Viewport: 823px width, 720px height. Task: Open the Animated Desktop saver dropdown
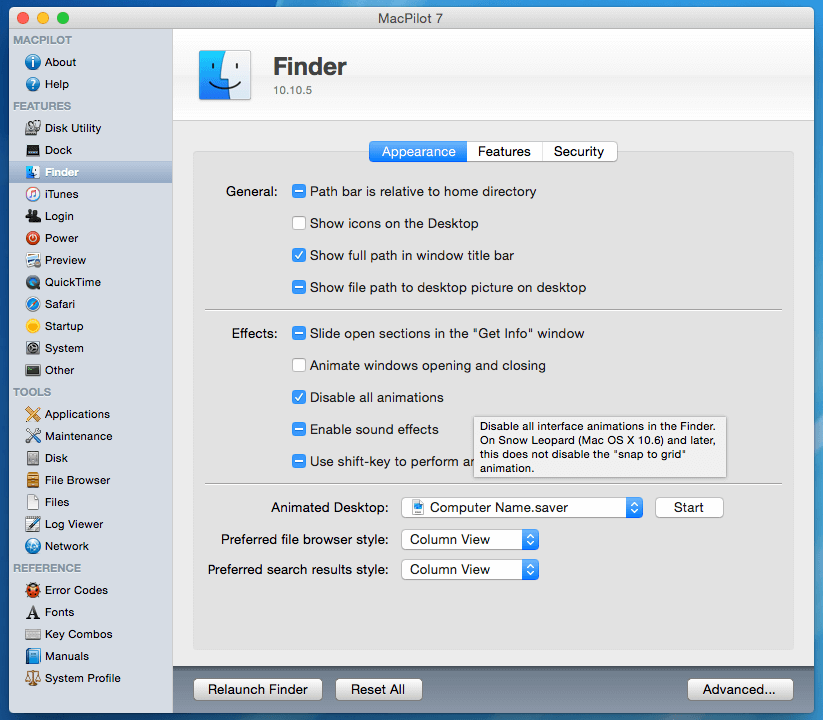click(522, 507)
